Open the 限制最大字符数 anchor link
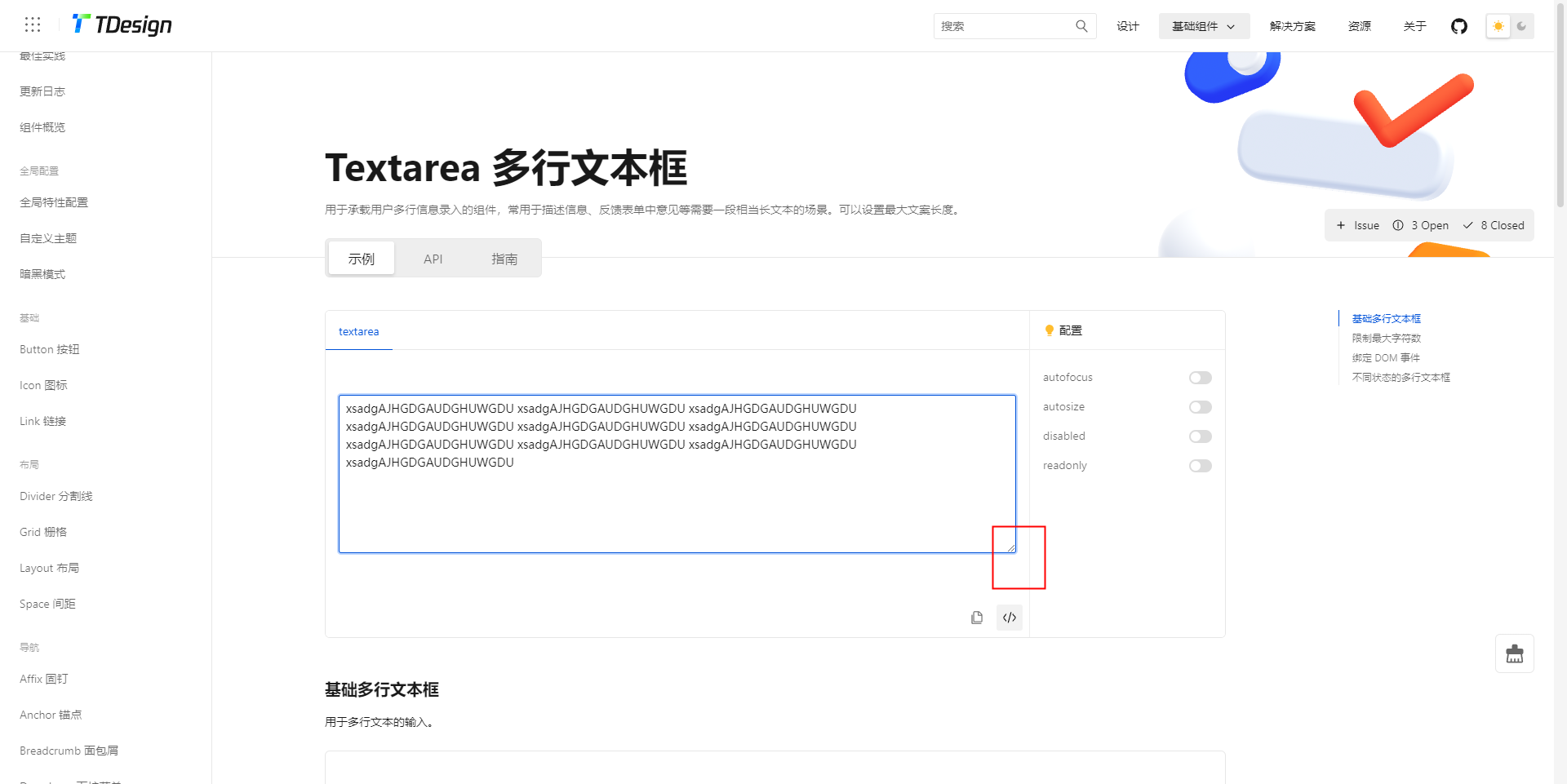 pyautogui.click(x=1385, y=338)
